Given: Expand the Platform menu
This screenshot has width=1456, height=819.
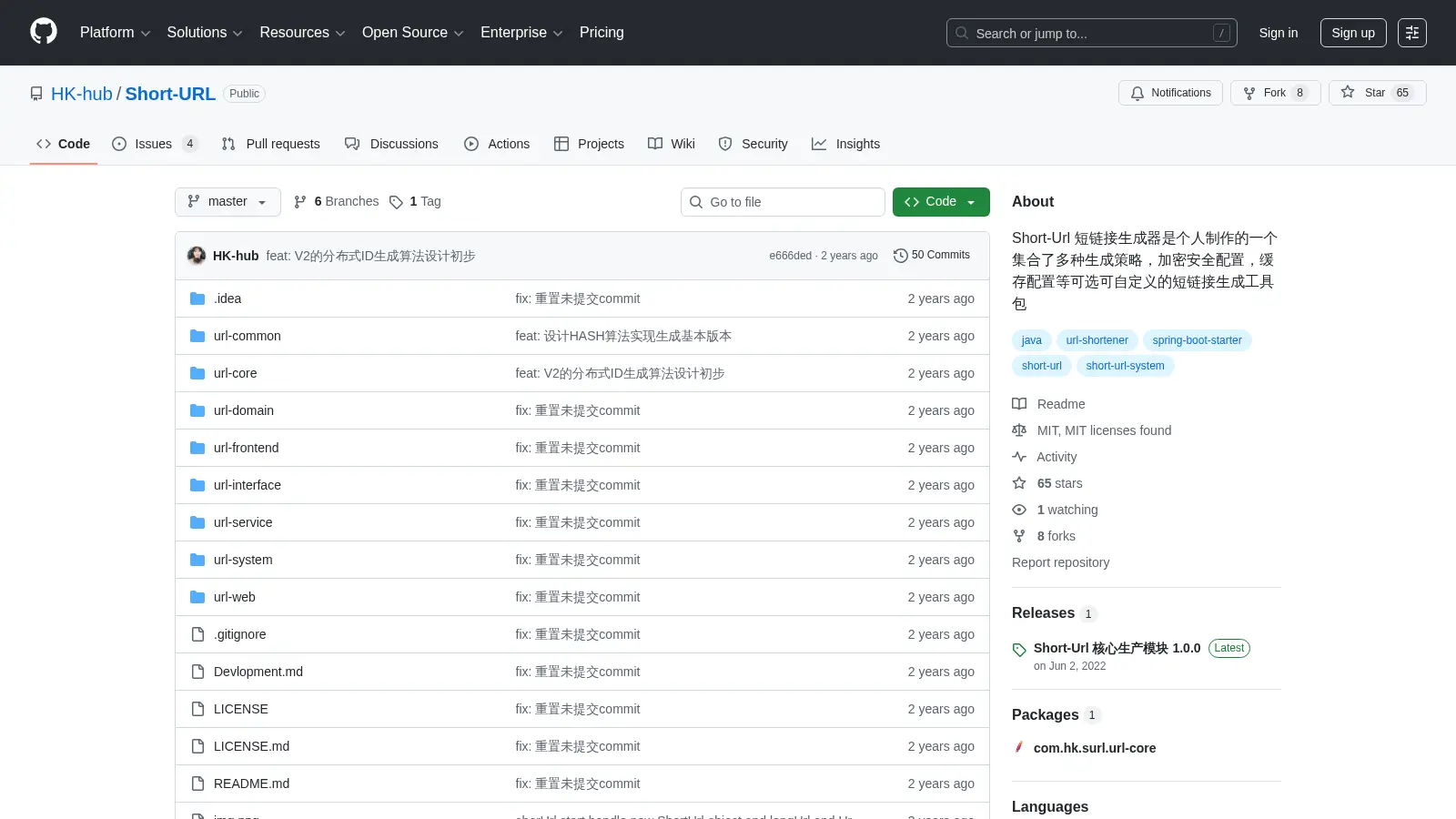Looking at the screenshot, I should (115, 33).
